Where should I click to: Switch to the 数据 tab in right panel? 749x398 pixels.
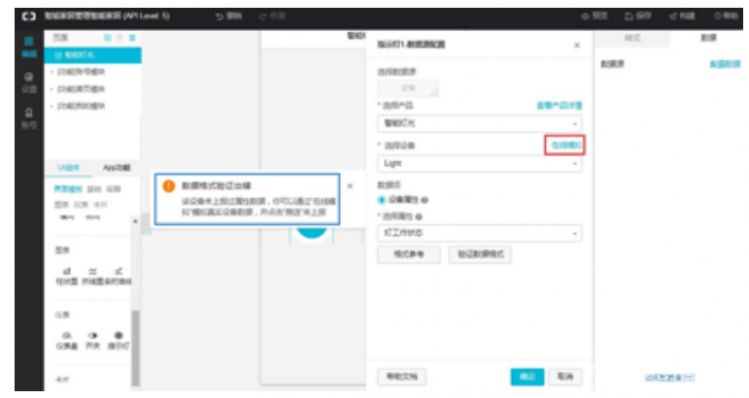tap(708, 38)
